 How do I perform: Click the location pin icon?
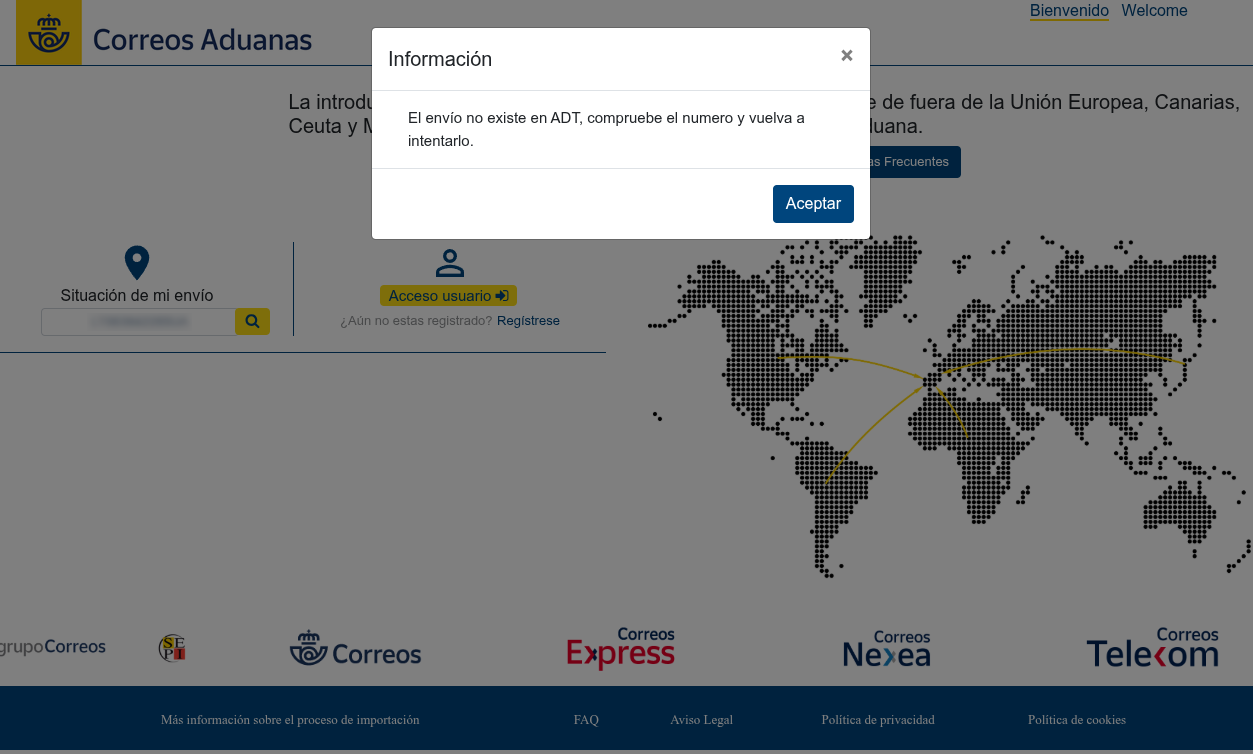137,263
